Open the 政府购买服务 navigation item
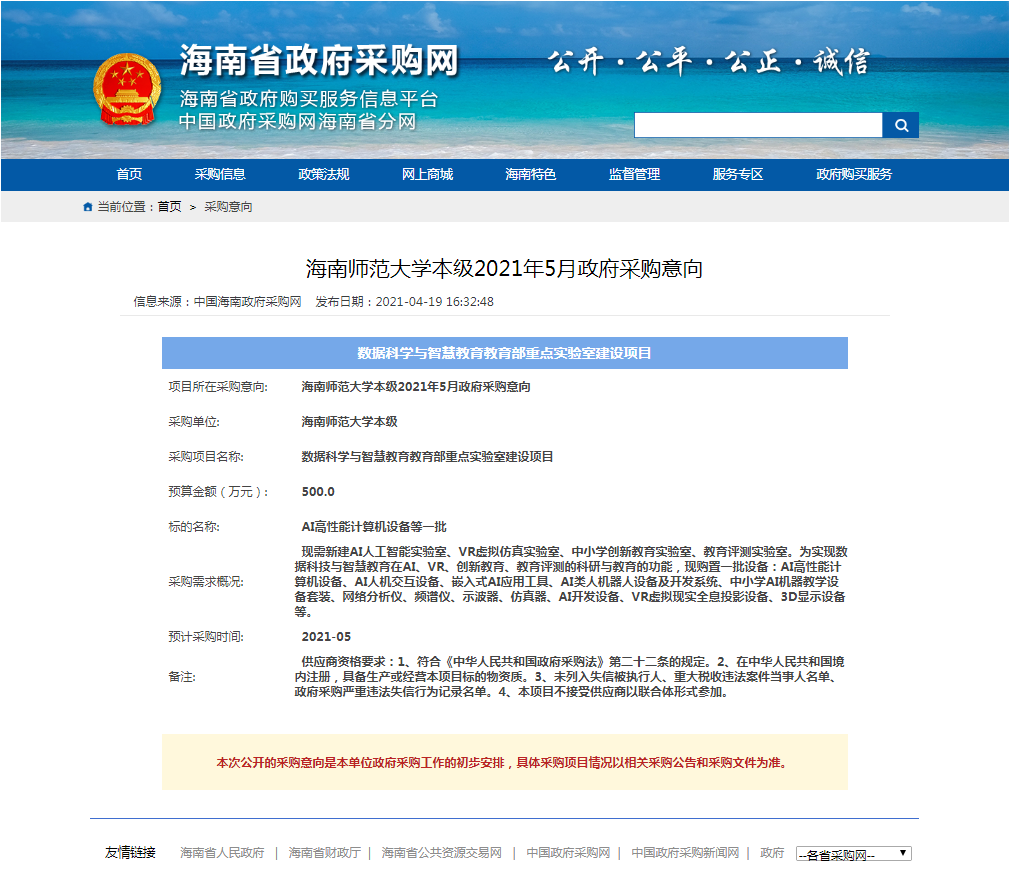The image size is (1009, 884). [x=854, y=174]
